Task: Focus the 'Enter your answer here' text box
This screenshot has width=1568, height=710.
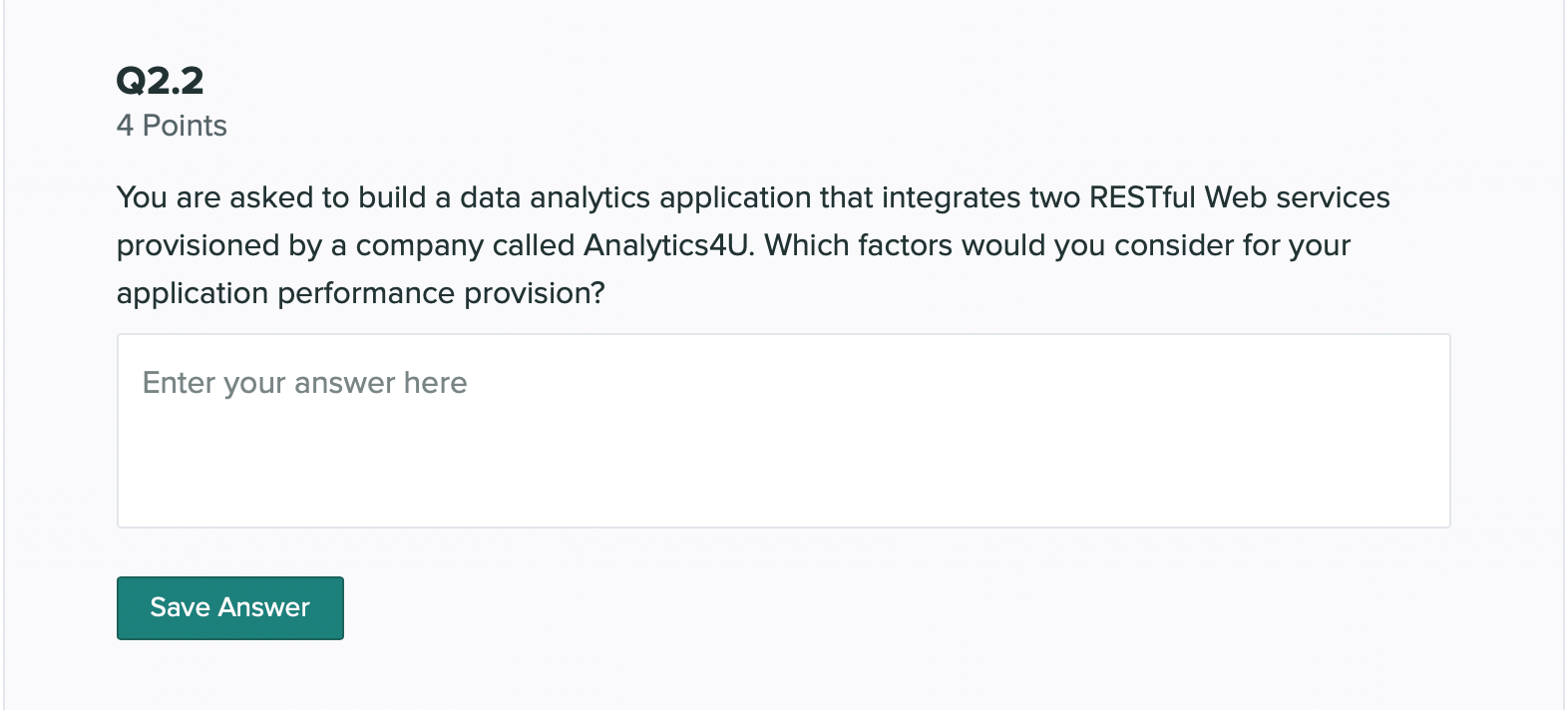Action: click(783, 431)
